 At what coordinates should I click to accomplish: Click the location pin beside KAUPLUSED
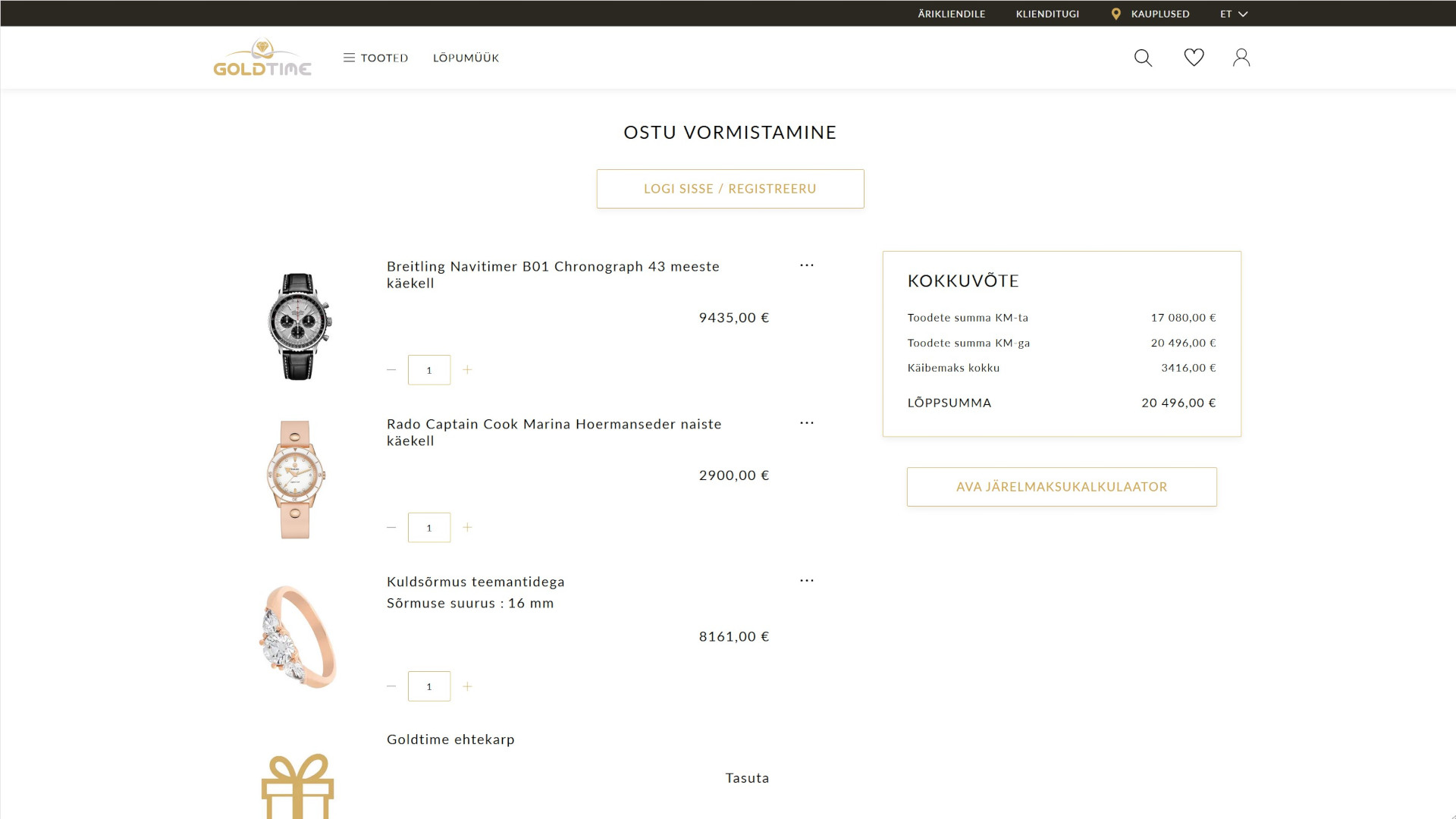click(x=1115, y=13)
